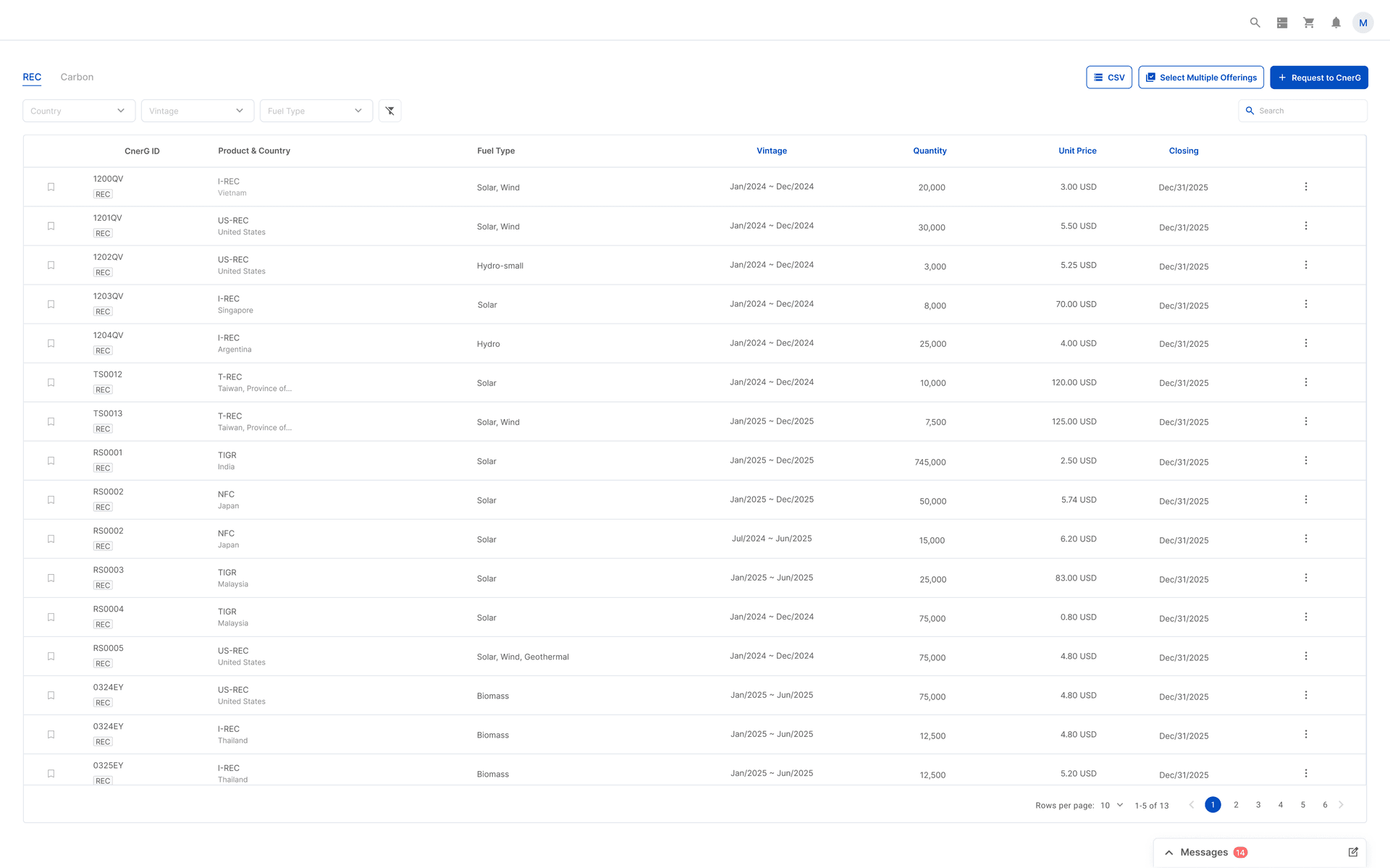The height and width of the screenshot is (868, 1390).
Task: Bookmark the RS0001 TIGR India offering
Action: click(51, 460)
